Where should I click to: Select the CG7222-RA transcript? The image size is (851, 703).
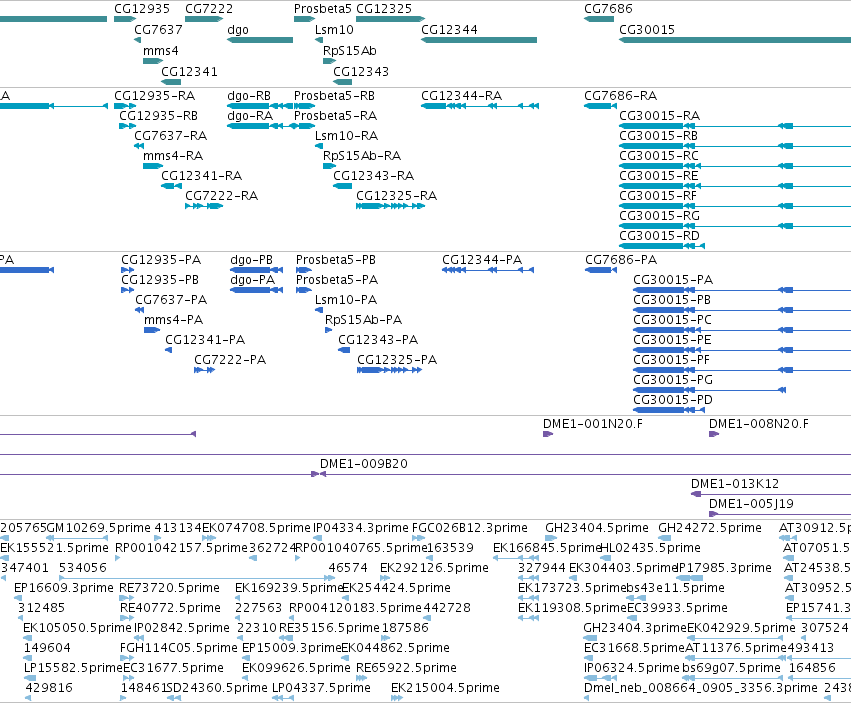pyautogui.click(x=204, y=206)
